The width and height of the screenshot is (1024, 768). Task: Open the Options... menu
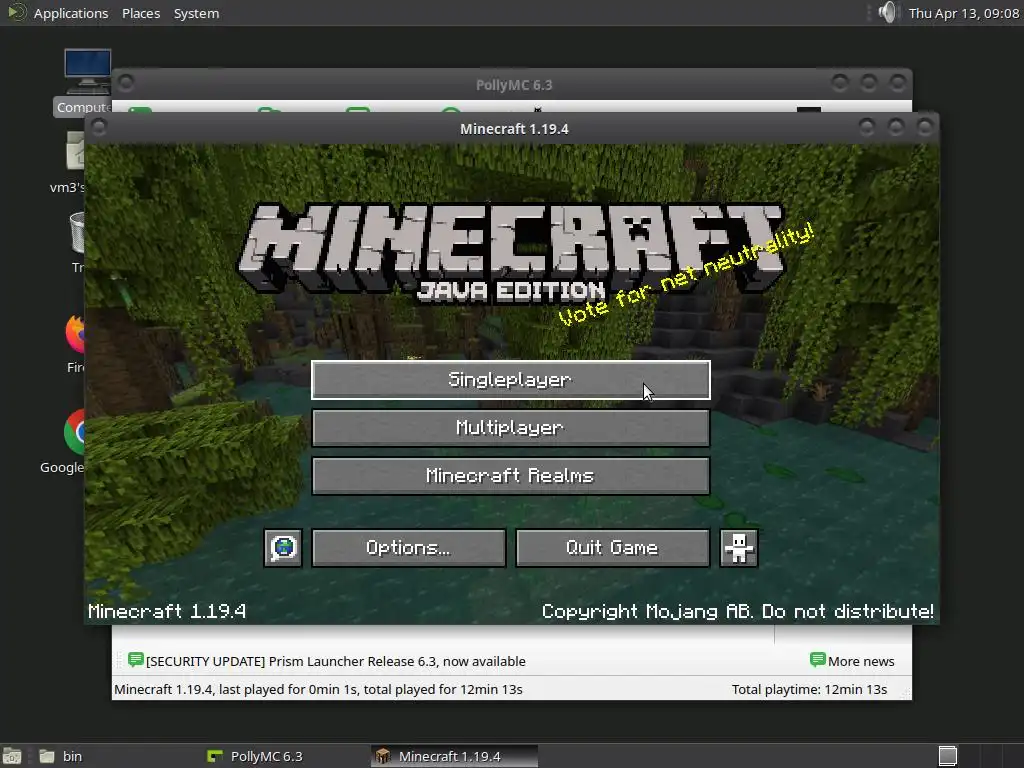coord(409,547)
